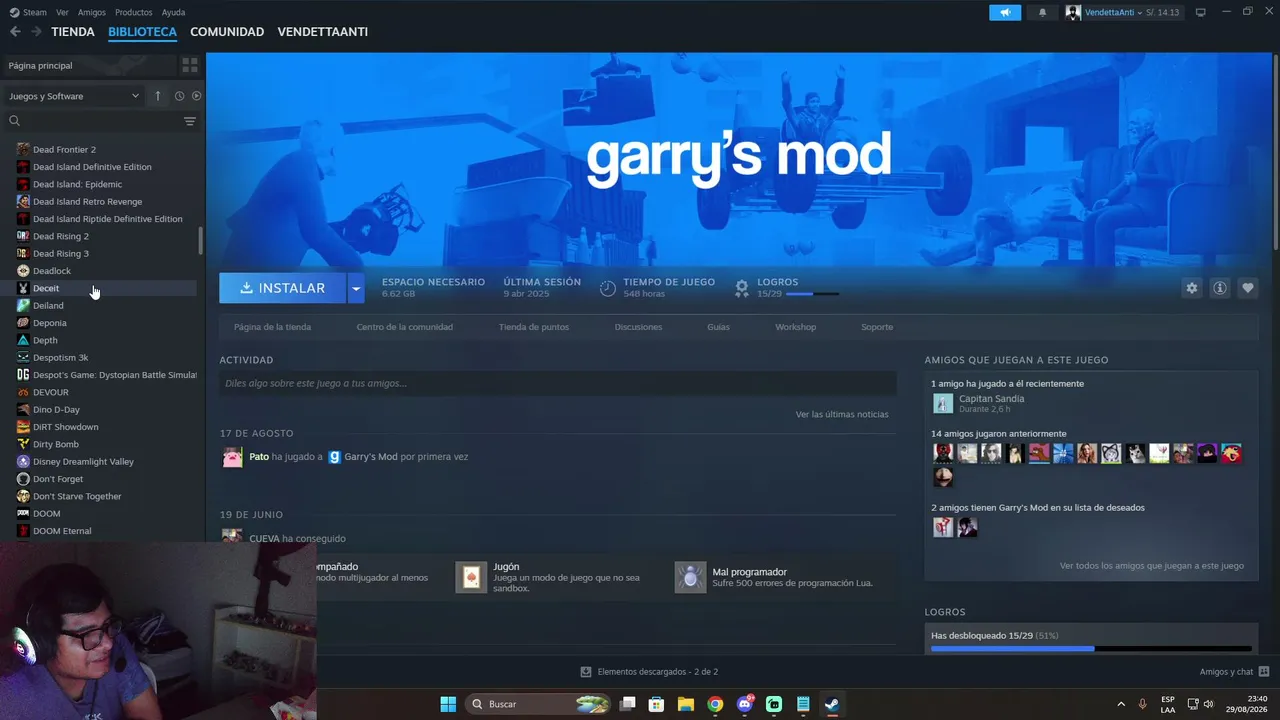Type in the activity status field
This screenshot has width=1280, height=720.
(558, 383)
